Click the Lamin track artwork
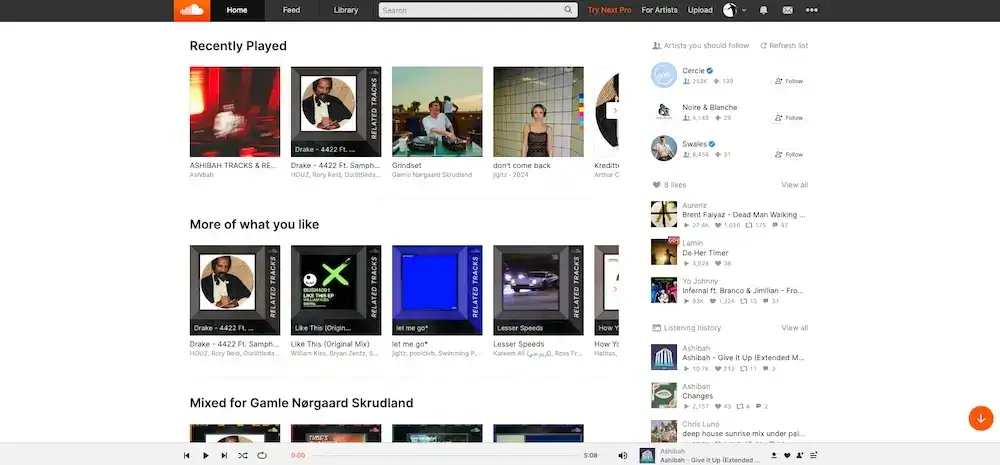1000x465 pixels. 664,252
